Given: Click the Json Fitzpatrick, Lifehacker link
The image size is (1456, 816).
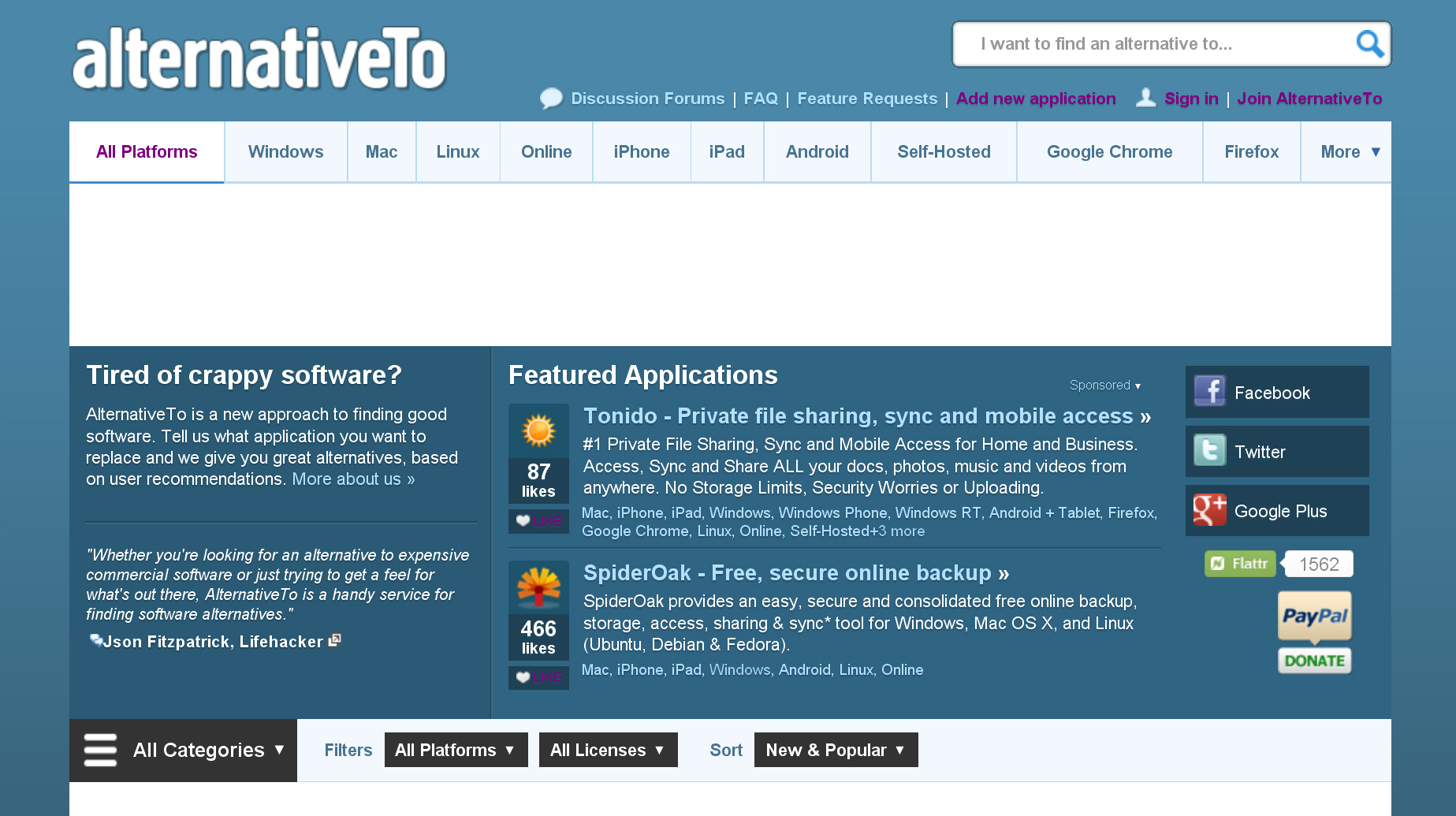Looking at the screenshot, I should coord(213,642).
